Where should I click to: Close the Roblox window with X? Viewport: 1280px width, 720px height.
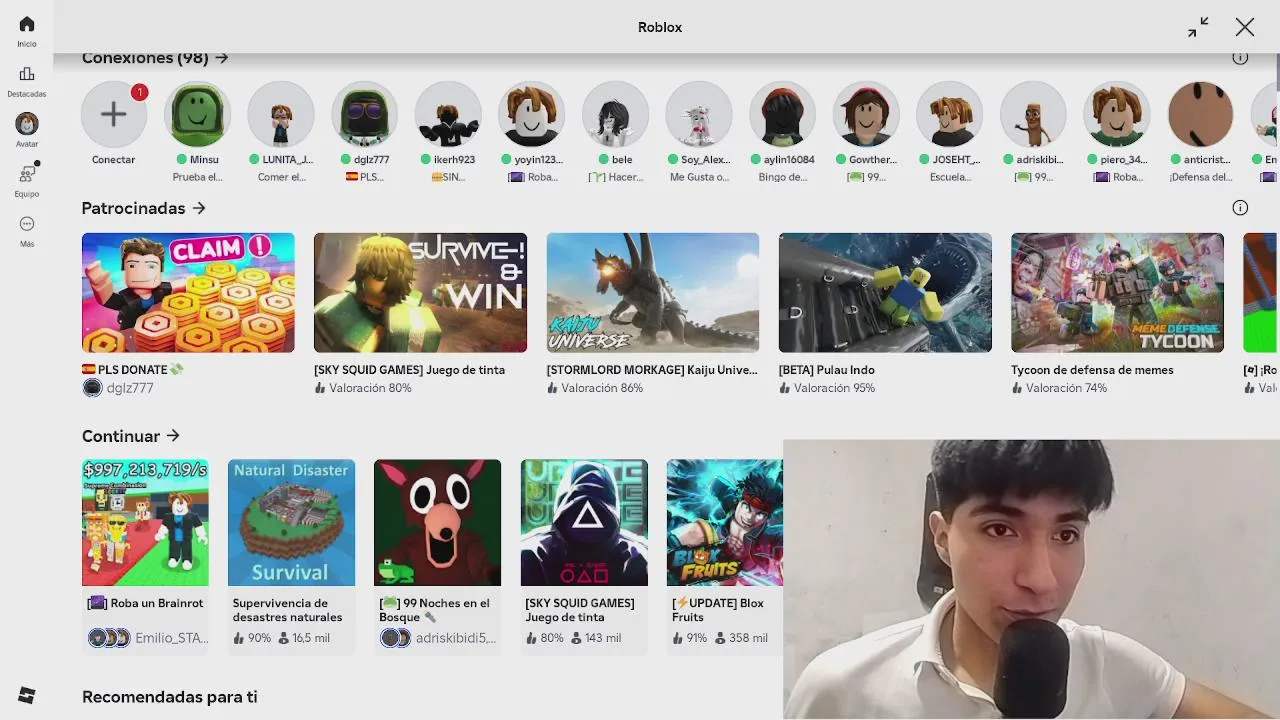[x=1244, y=27]
